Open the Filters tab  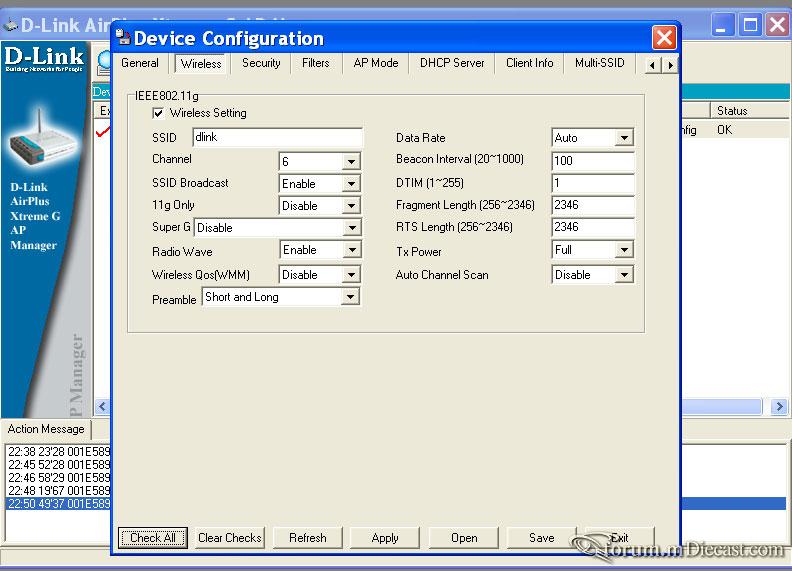(x=316, y=63)
